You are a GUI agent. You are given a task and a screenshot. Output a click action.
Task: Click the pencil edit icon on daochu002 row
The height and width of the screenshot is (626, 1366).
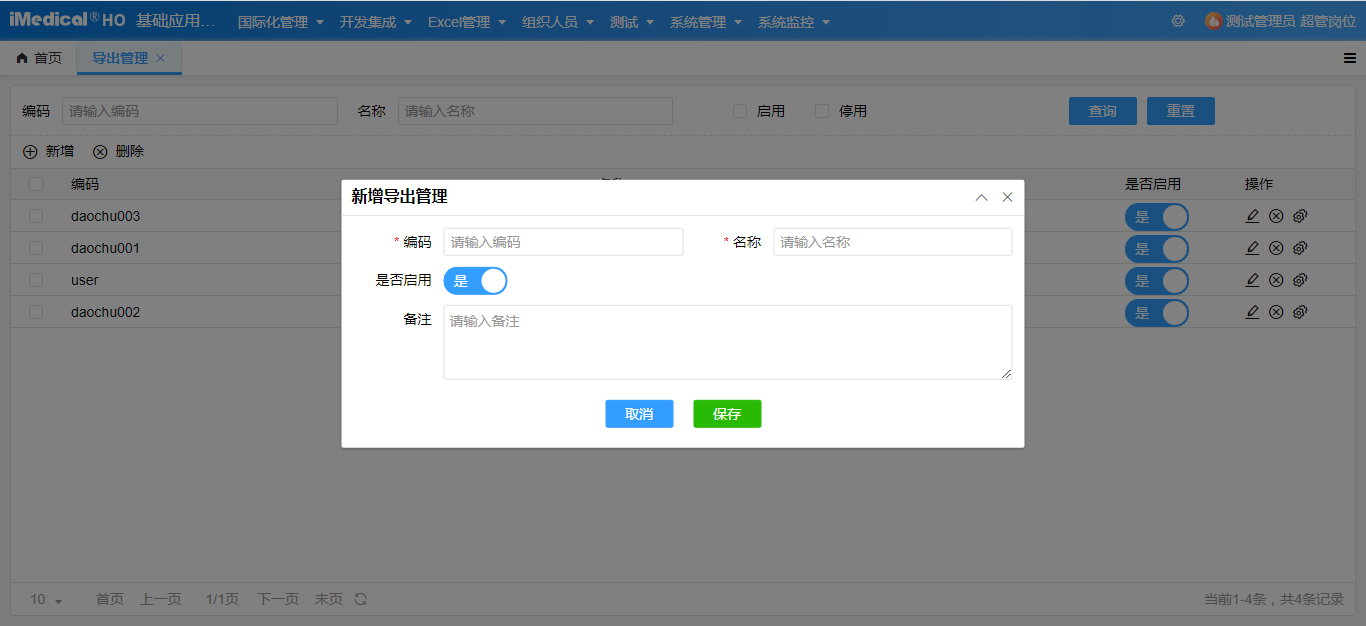pyautogui.click(x=1252, y=312)
